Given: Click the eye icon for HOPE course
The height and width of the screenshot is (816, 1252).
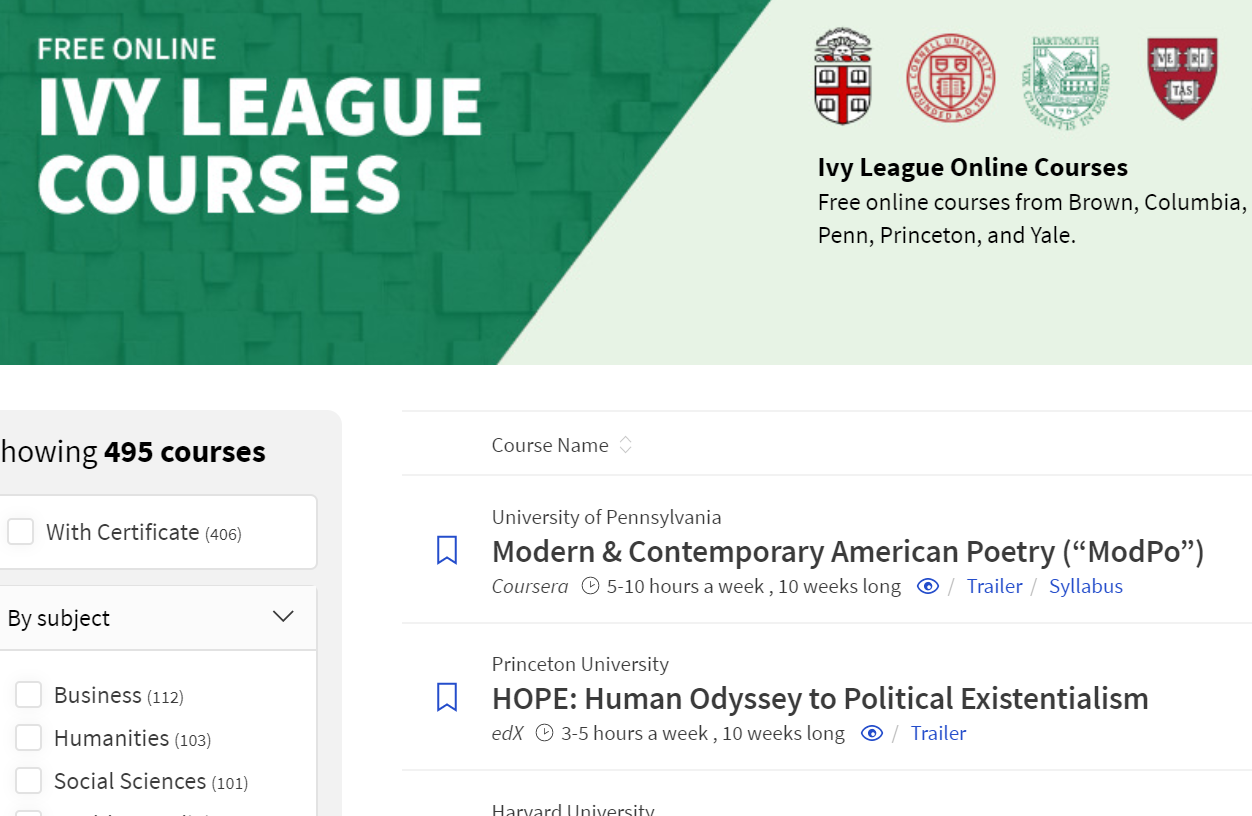Looking at the screenshot, I should coord(872,733).
